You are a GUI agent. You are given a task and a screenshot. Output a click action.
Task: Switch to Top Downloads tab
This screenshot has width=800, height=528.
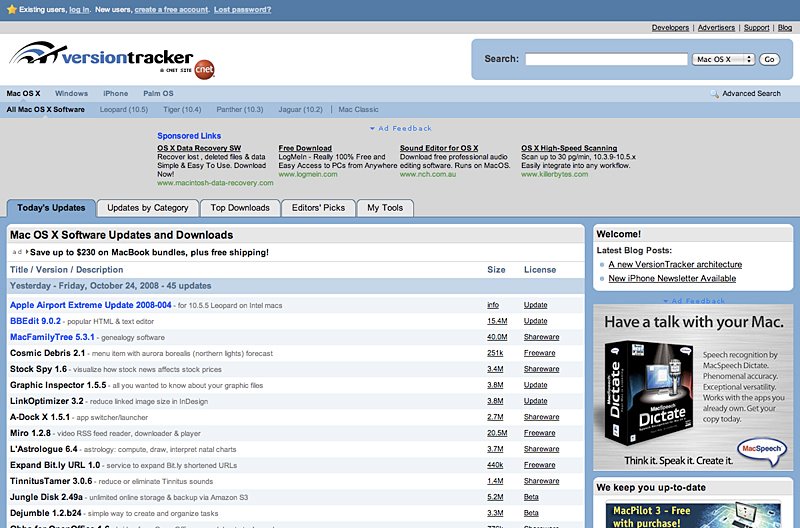click(240, 208)
